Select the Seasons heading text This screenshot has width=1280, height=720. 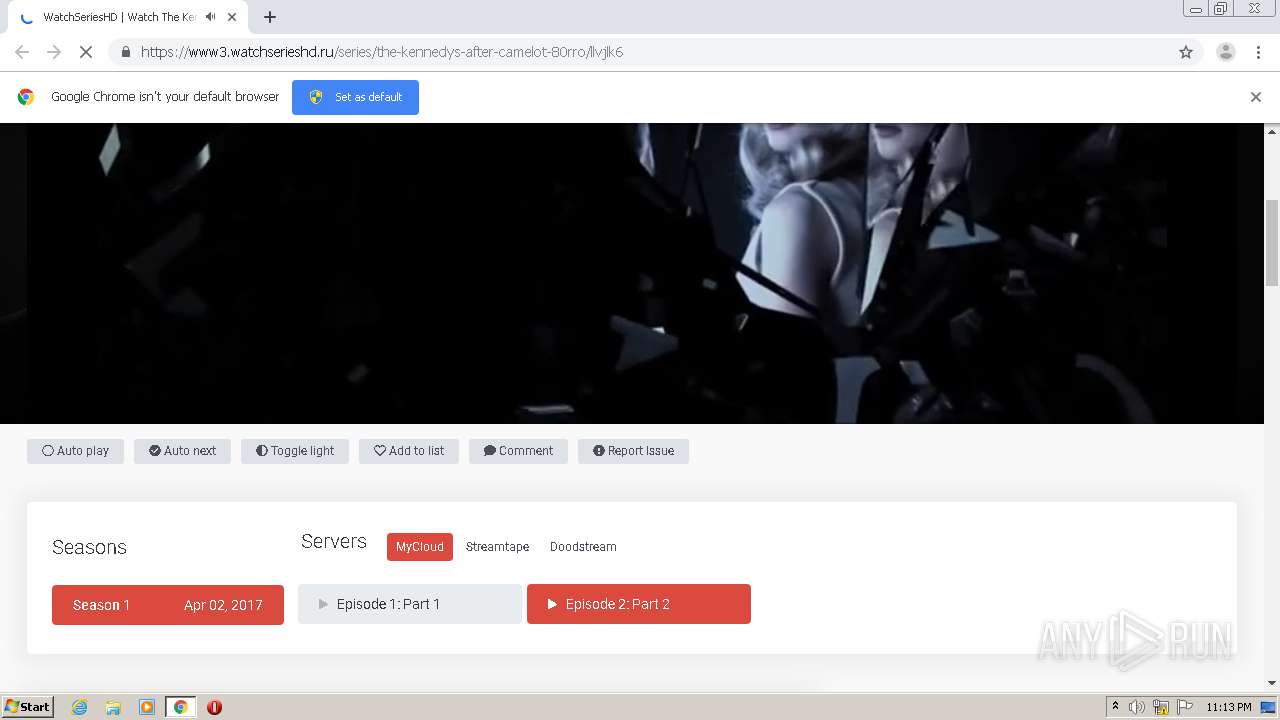[x=89, y=547]
